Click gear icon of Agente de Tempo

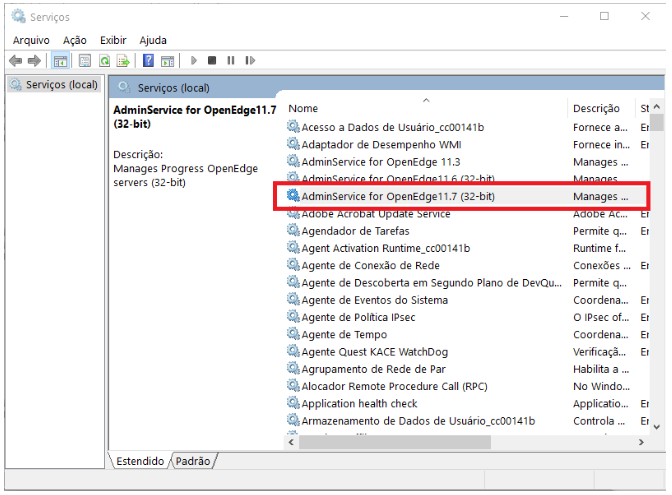coord(293,333)
